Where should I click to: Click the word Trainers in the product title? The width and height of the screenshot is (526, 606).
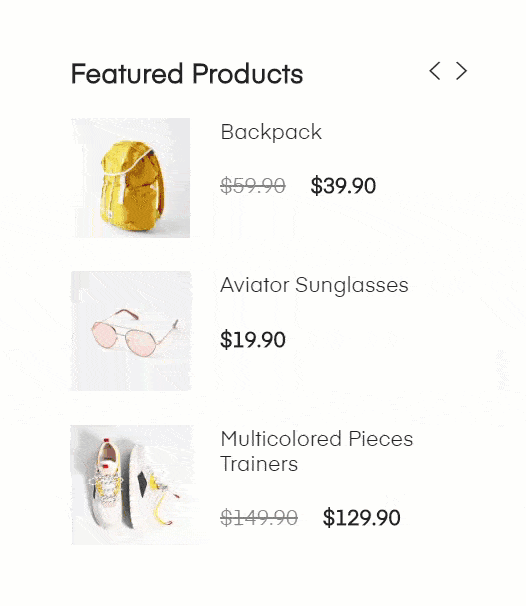[259, 464]
